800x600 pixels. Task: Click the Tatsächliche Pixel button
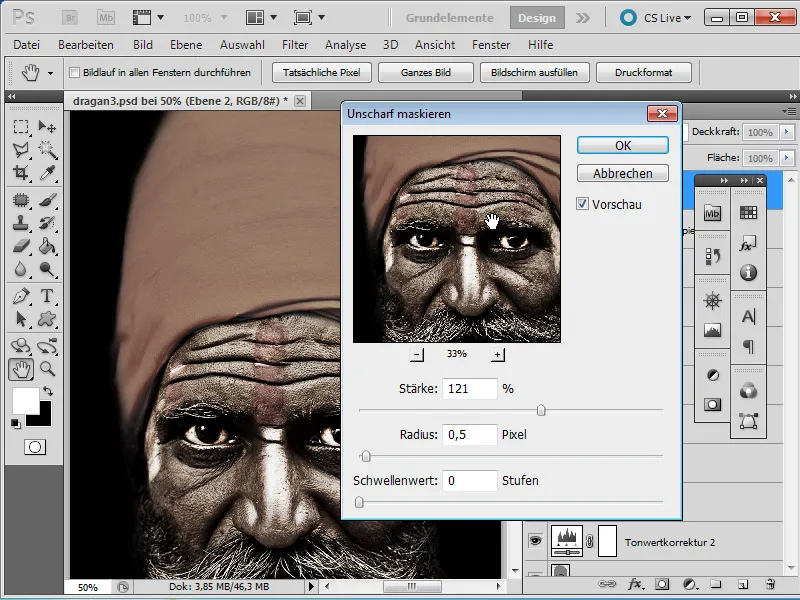click(321, 72)
